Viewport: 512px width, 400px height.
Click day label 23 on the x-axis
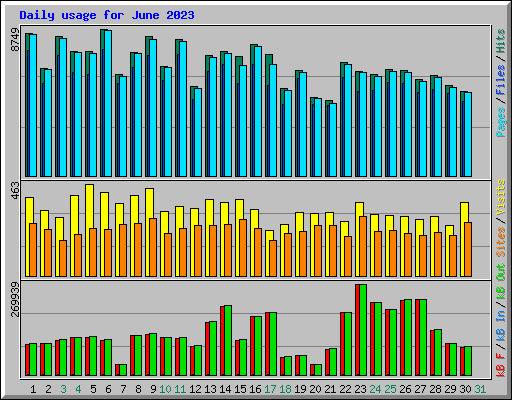pyautogui.click(x=360, y=389)
